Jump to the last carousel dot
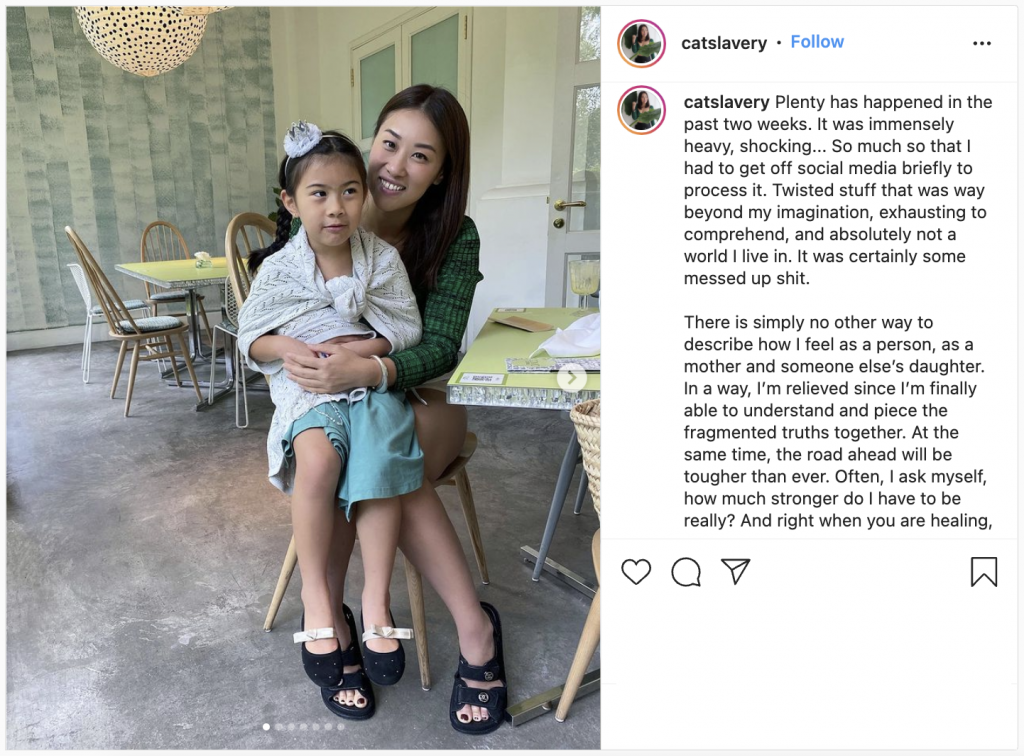Screen dimensions: 1024x756 [341, 727]
